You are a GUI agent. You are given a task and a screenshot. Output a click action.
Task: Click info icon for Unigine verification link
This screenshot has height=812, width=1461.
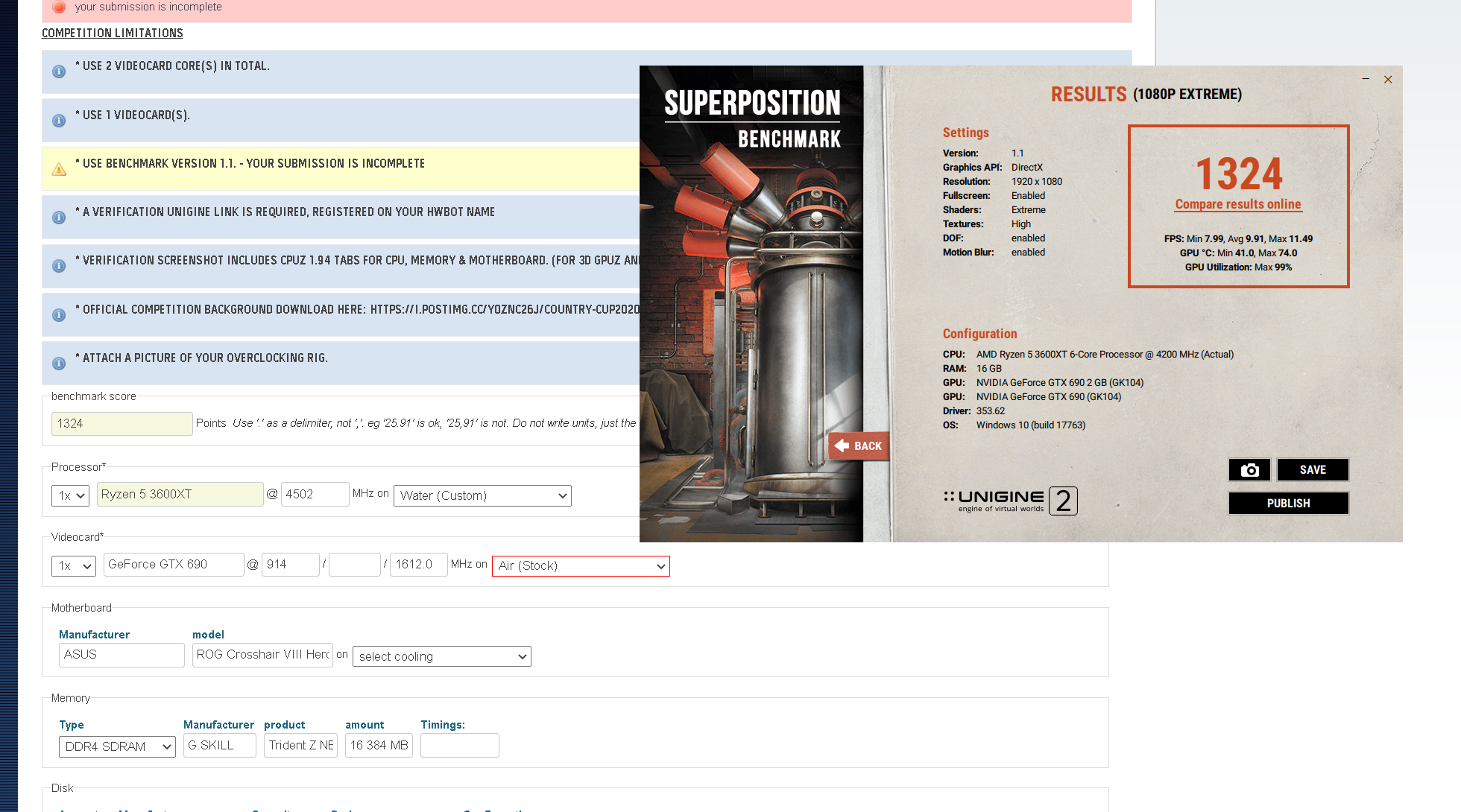pyautogui.click(x=59, y=218)
